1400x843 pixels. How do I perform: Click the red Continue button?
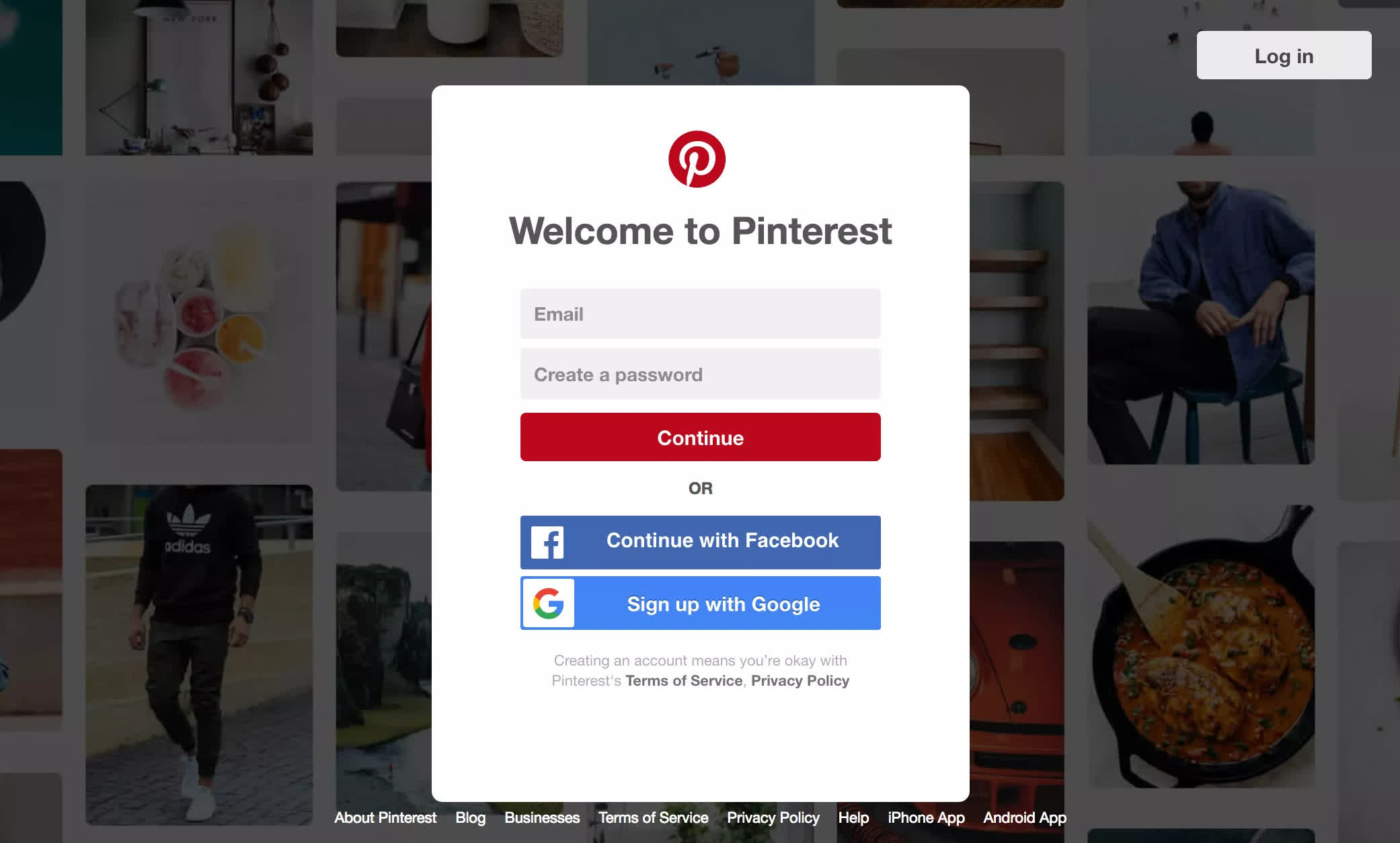point(700,437)
